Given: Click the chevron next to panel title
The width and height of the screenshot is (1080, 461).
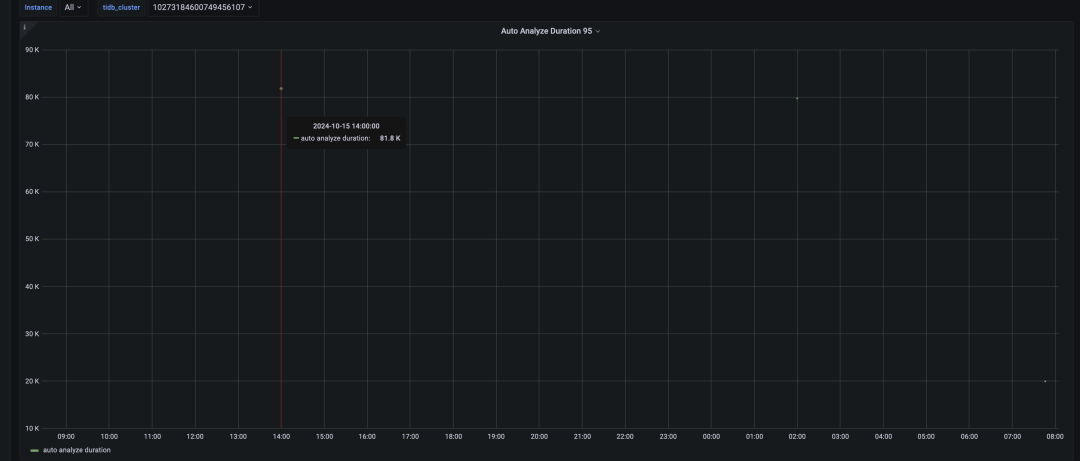Looking at the screenshot, I should tap(598, 32).
